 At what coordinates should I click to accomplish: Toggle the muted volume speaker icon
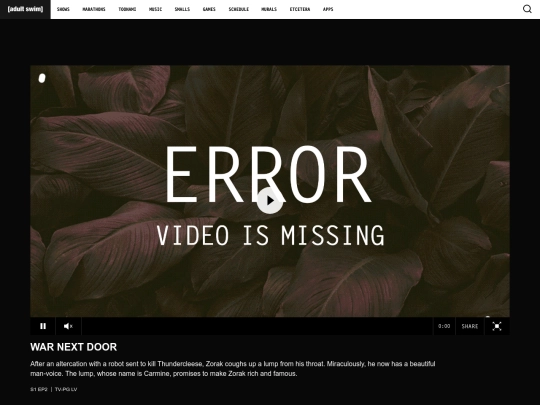[x=68, y=326]
